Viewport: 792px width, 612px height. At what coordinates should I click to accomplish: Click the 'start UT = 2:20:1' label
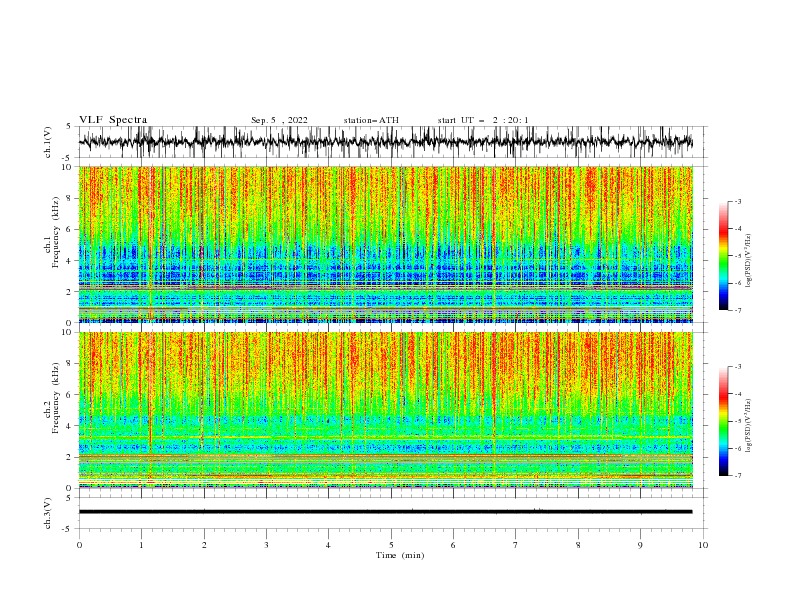point(483,120)
